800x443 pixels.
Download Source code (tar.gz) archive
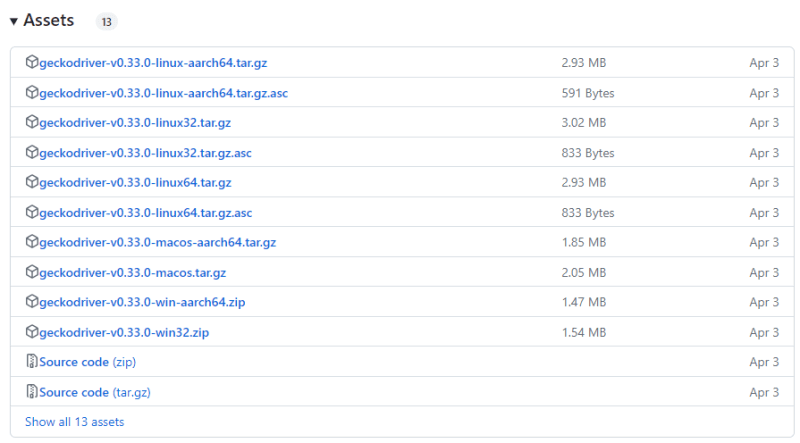(x=94, y=392)
